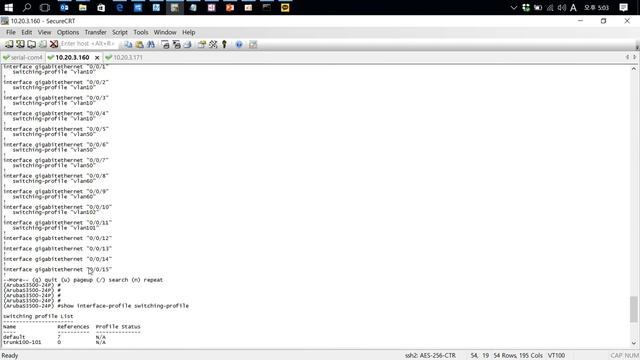Open the Window menu
Image resolution: width=640 pixels, height=360 pixels.
click(x=165, y=32)
